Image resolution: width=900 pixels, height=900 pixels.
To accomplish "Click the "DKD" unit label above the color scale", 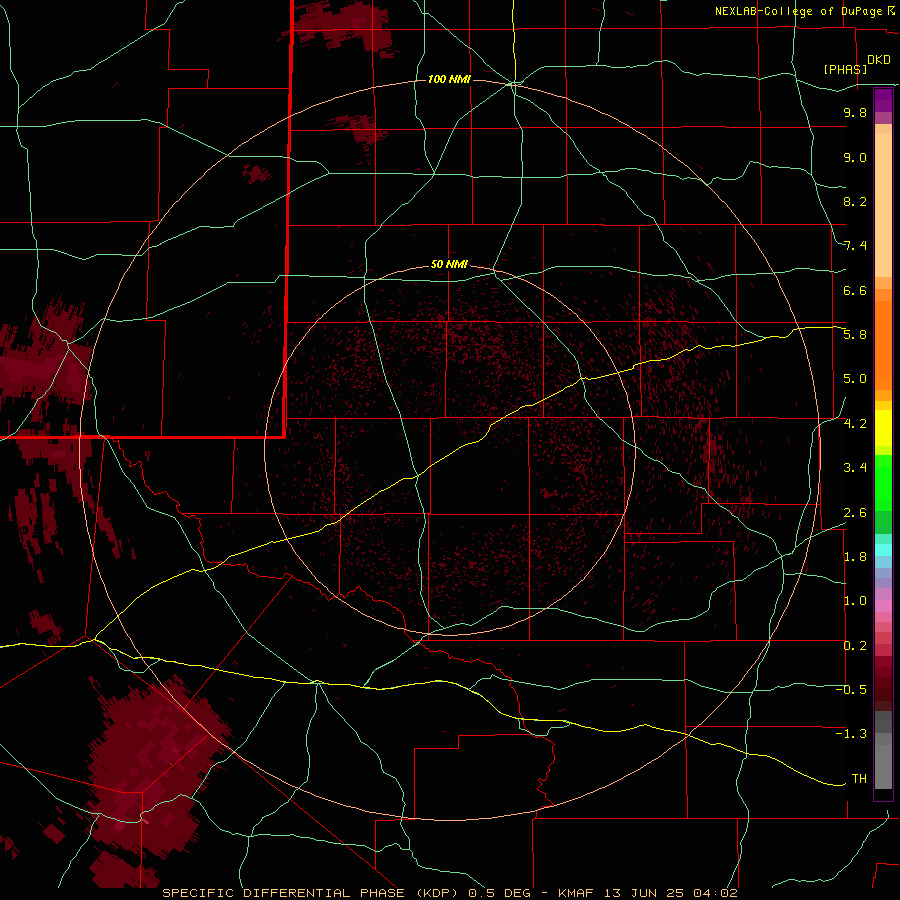I will click(879, 60).
